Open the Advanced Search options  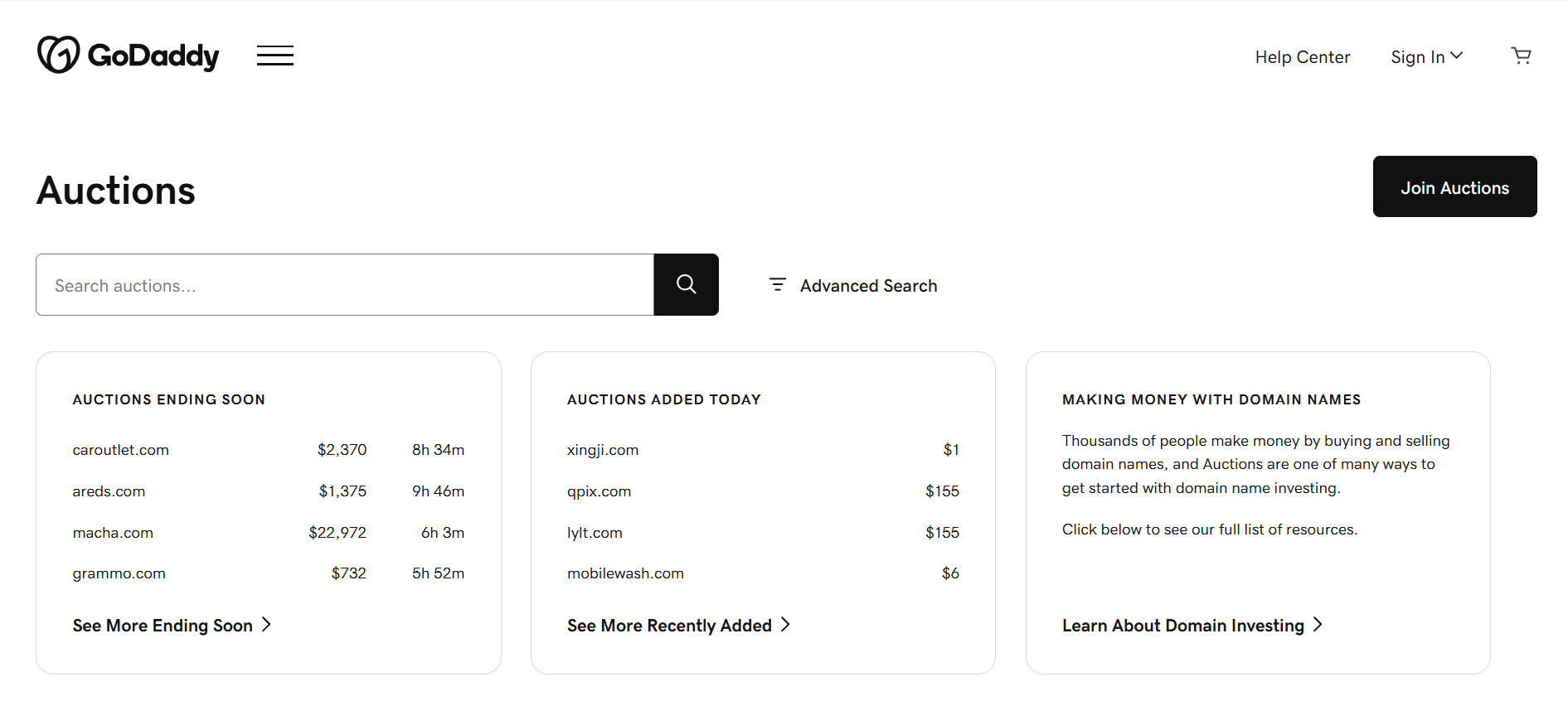point(867,285)
